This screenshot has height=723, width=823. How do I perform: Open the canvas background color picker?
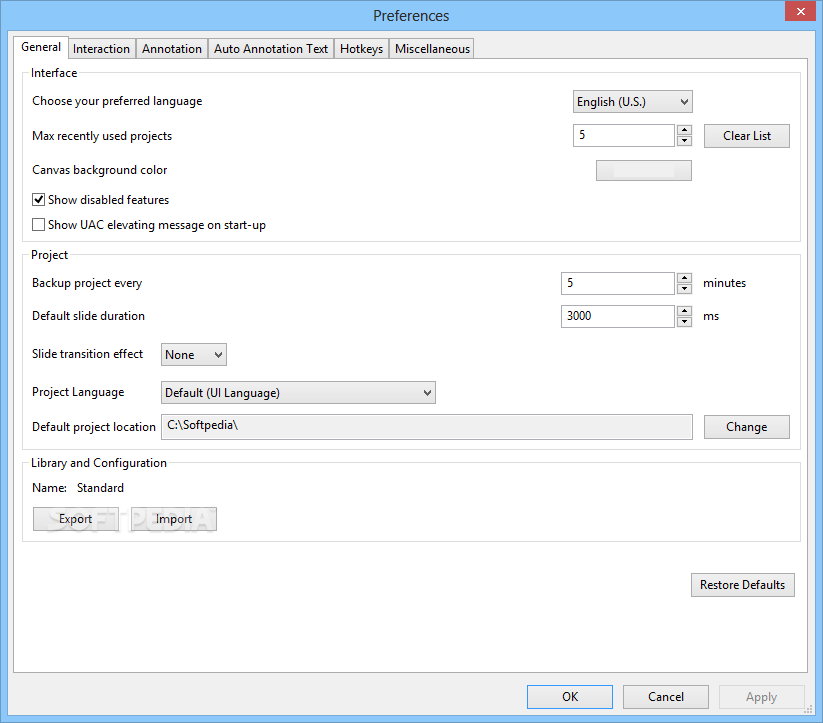[x=643, y=171]
